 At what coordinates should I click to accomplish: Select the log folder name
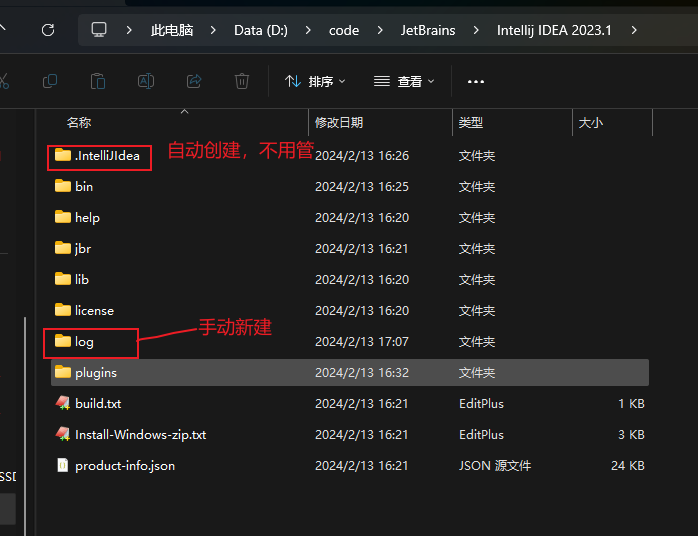pyautogui.click(x=84, y=342)
